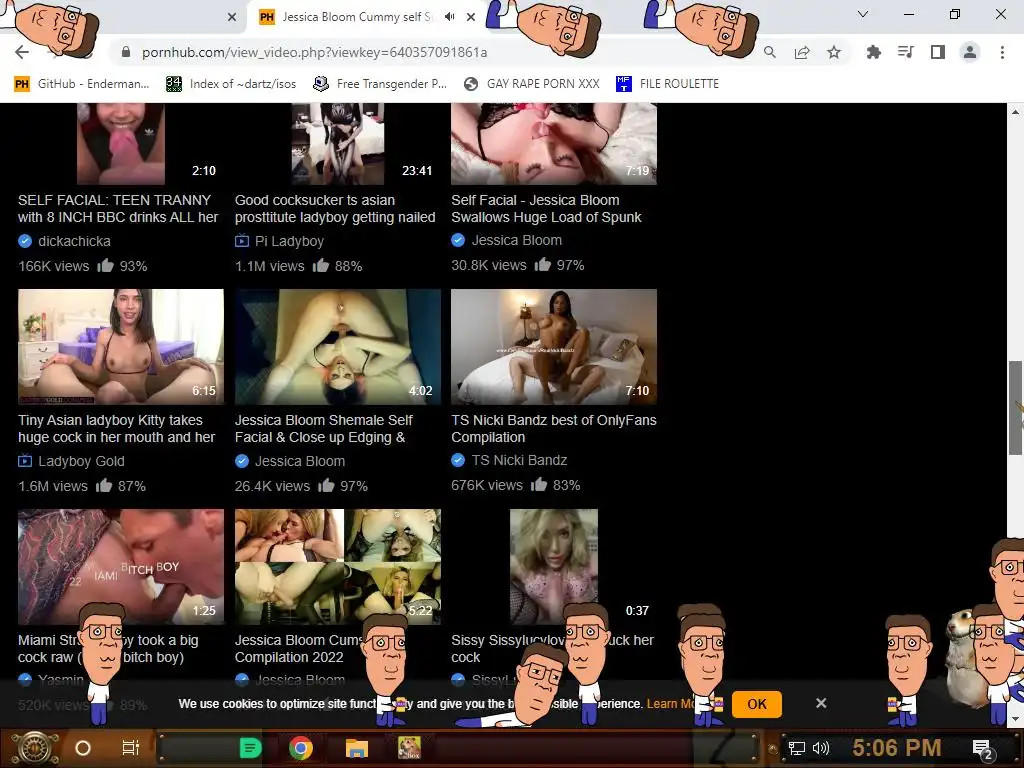Open Chrome's three-dot menu
The image size is (1024, 768).
coord(1002,52)
